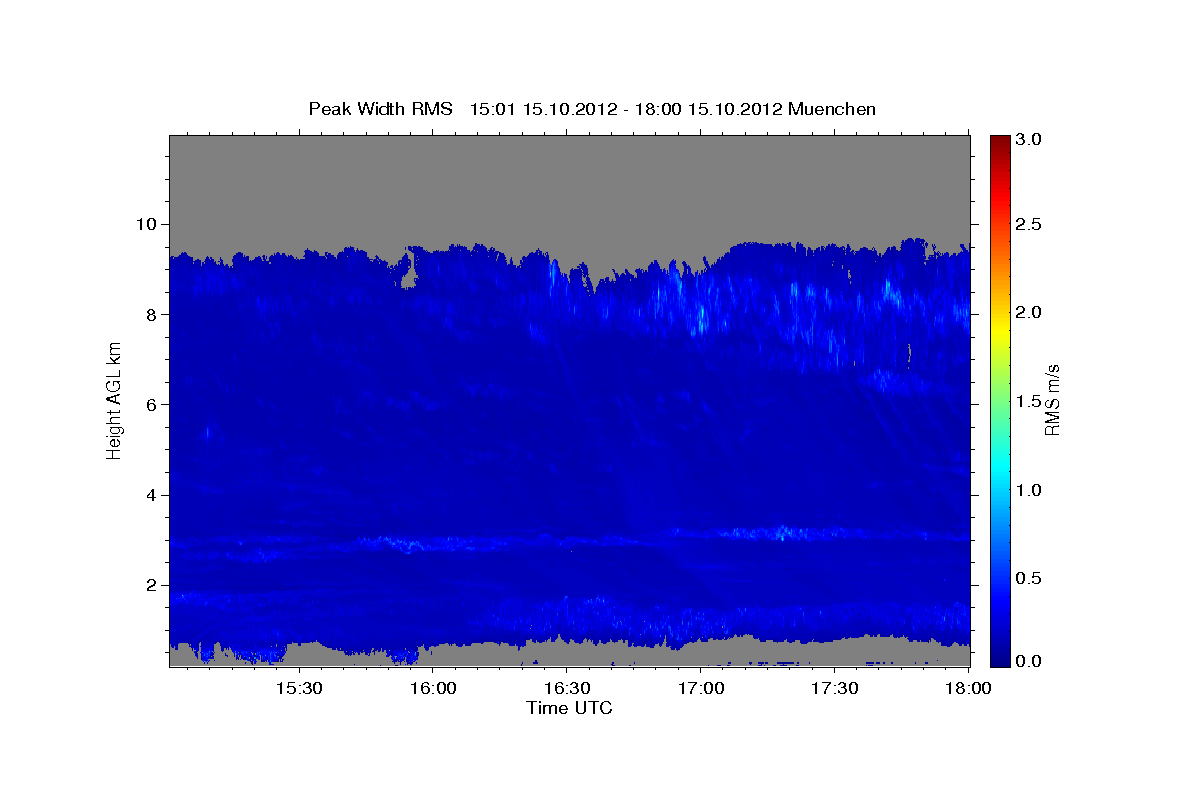The width and height of the screenshot is (1200, 800).
Task: Click the colorbar value 2.0
Action: pyautogui.click(x=1030, y=312)
